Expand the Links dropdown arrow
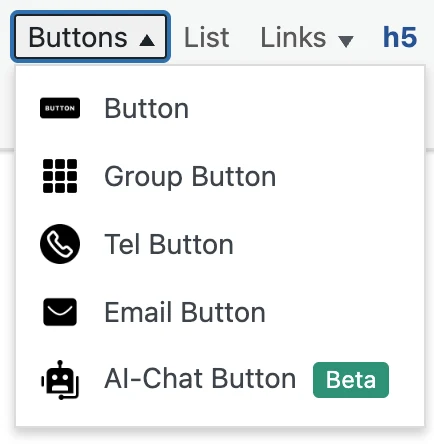 346,41
